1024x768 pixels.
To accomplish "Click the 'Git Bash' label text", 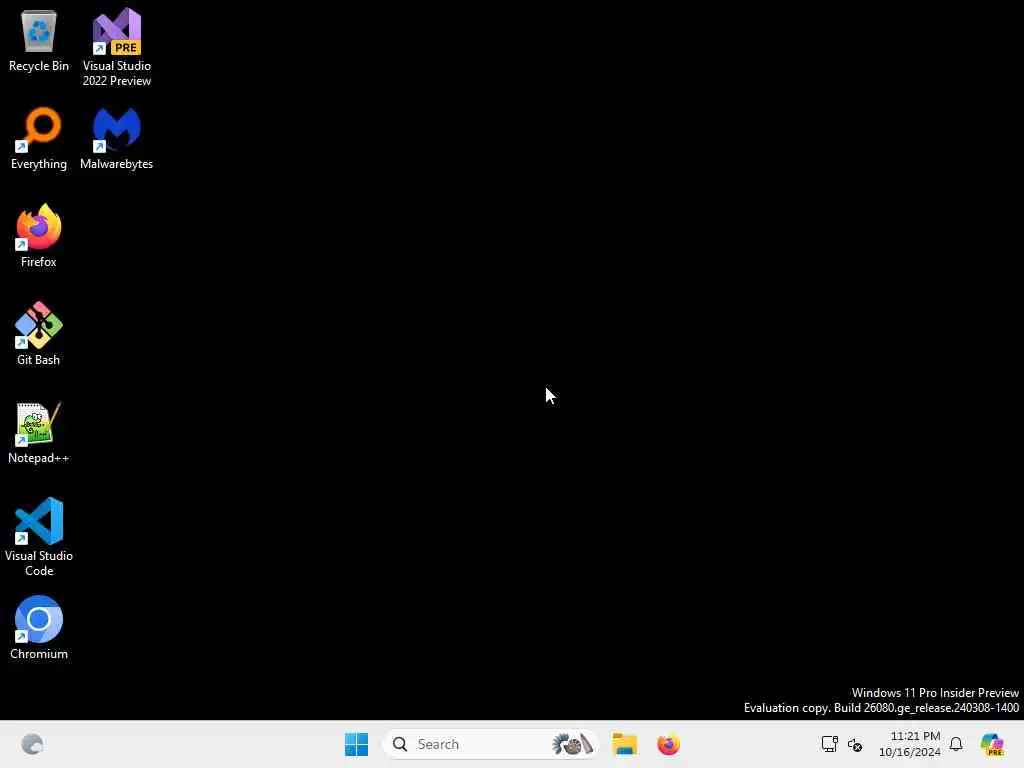I will (x=39, y=360).
